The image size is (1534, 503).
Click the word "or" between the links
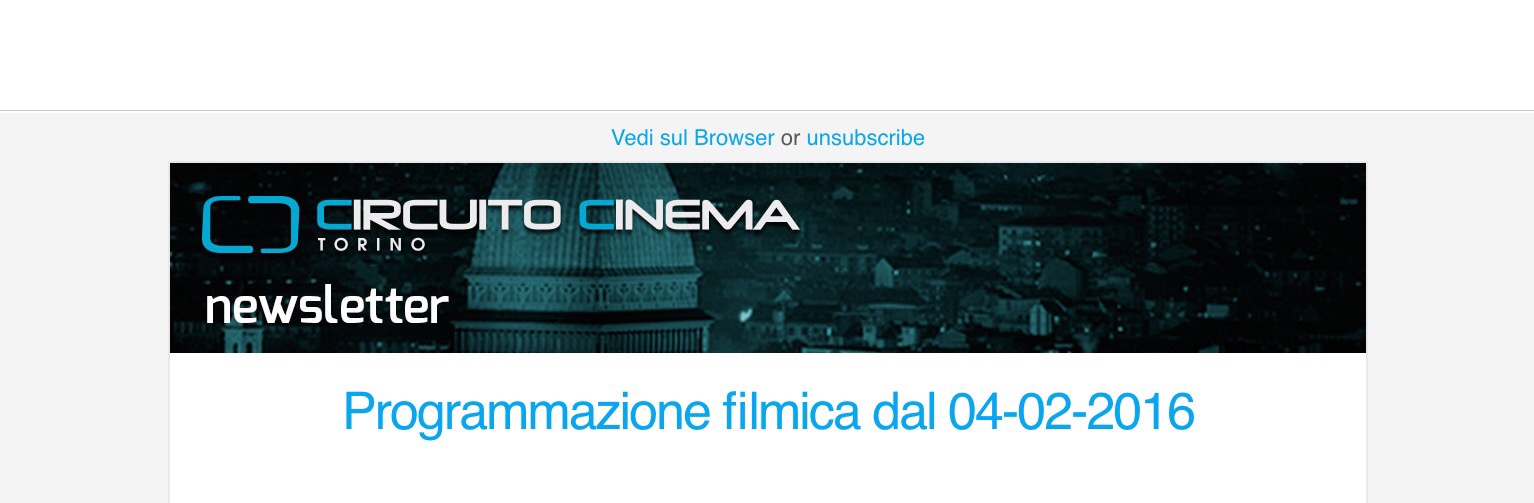[x=790, y=138]
